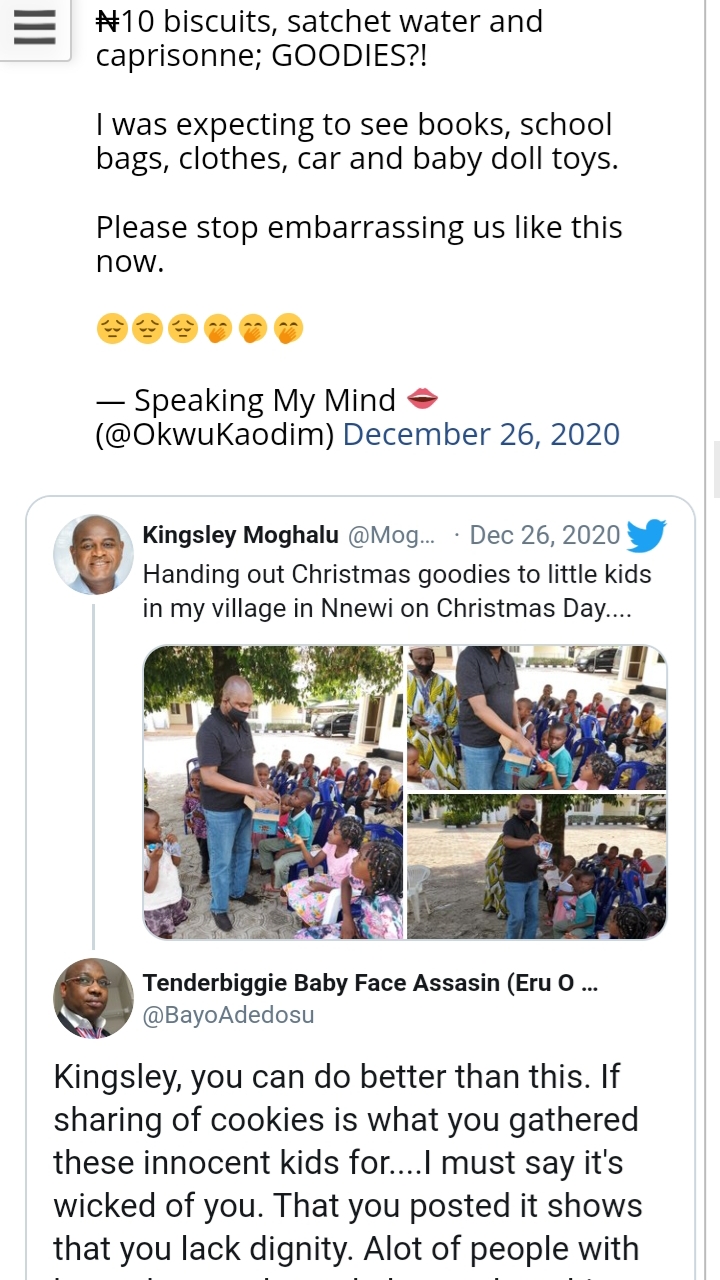720x1280 pixels.
Task: Click the Speaking My Mind author name
Action: pyautogui.click(x=265, y=400)
